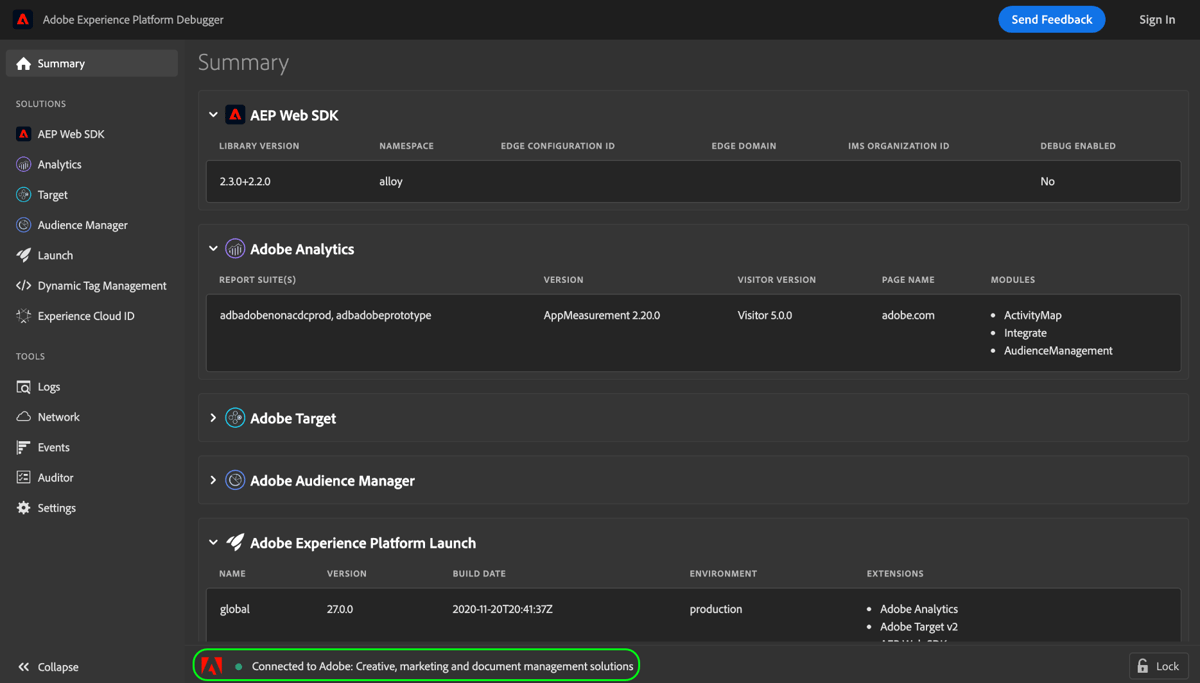
Task: Click Sign In at the top right
Action: (x=1157, y=19)
